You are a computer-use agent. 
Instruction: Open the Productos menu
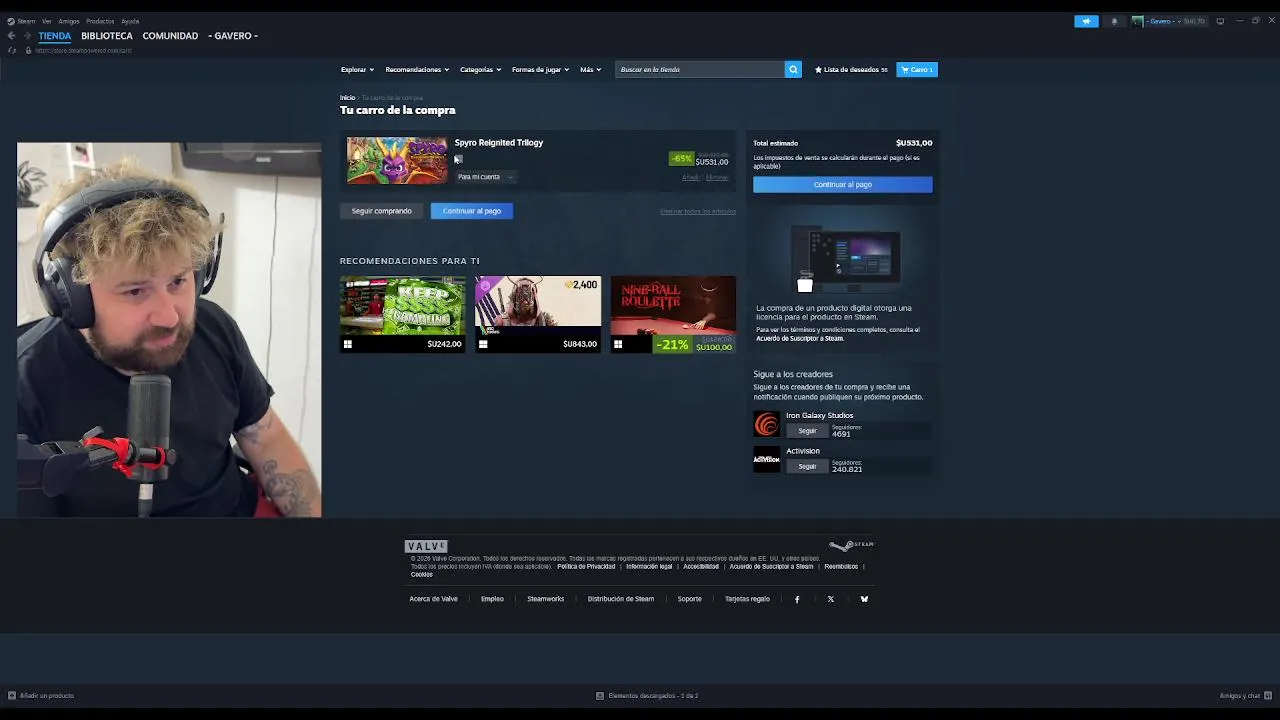(x=100, y=21)
